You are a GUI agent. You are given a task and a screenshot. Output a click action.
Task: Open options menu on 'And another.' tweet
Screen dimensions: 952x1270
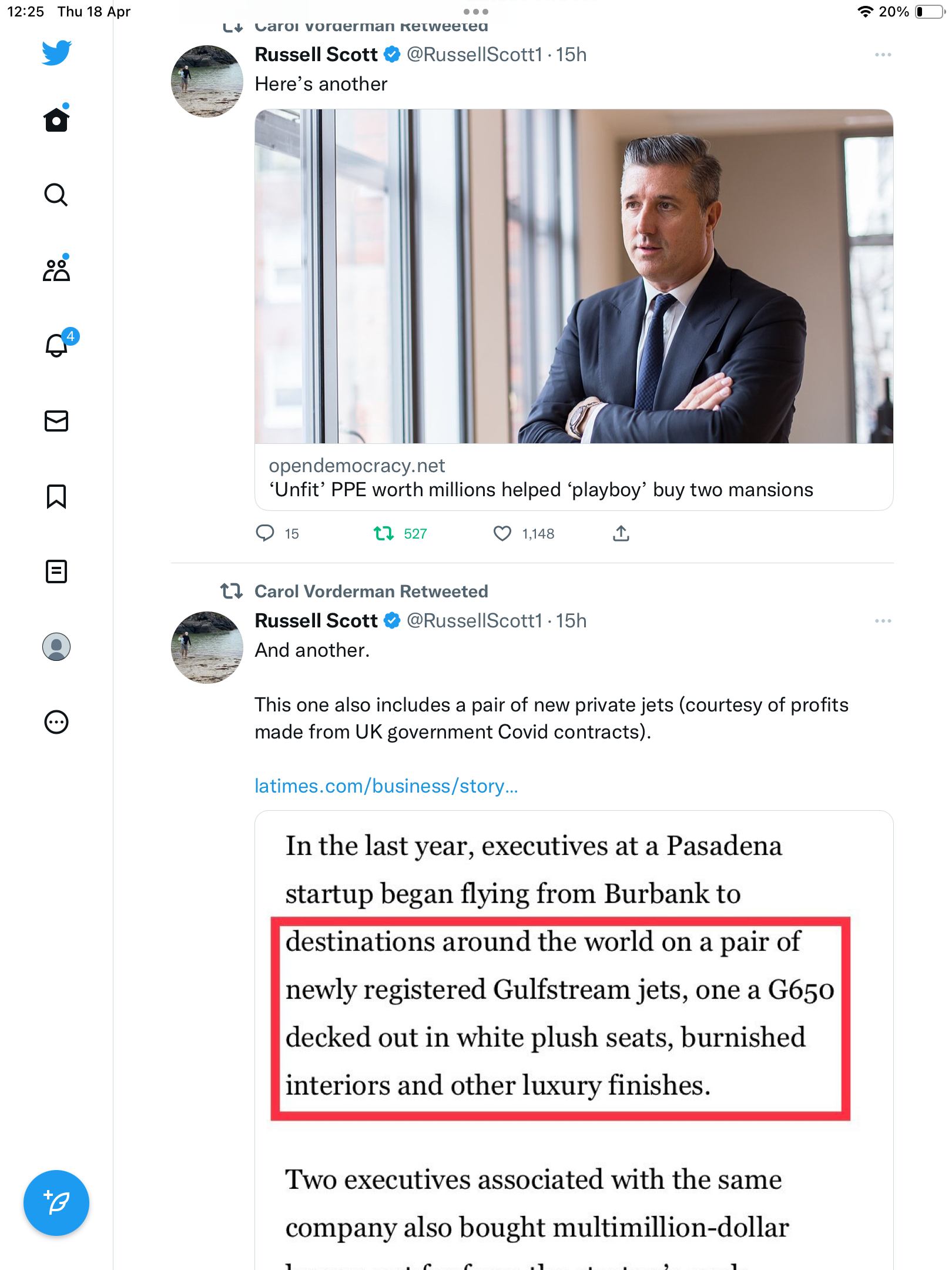click(883, 621)
